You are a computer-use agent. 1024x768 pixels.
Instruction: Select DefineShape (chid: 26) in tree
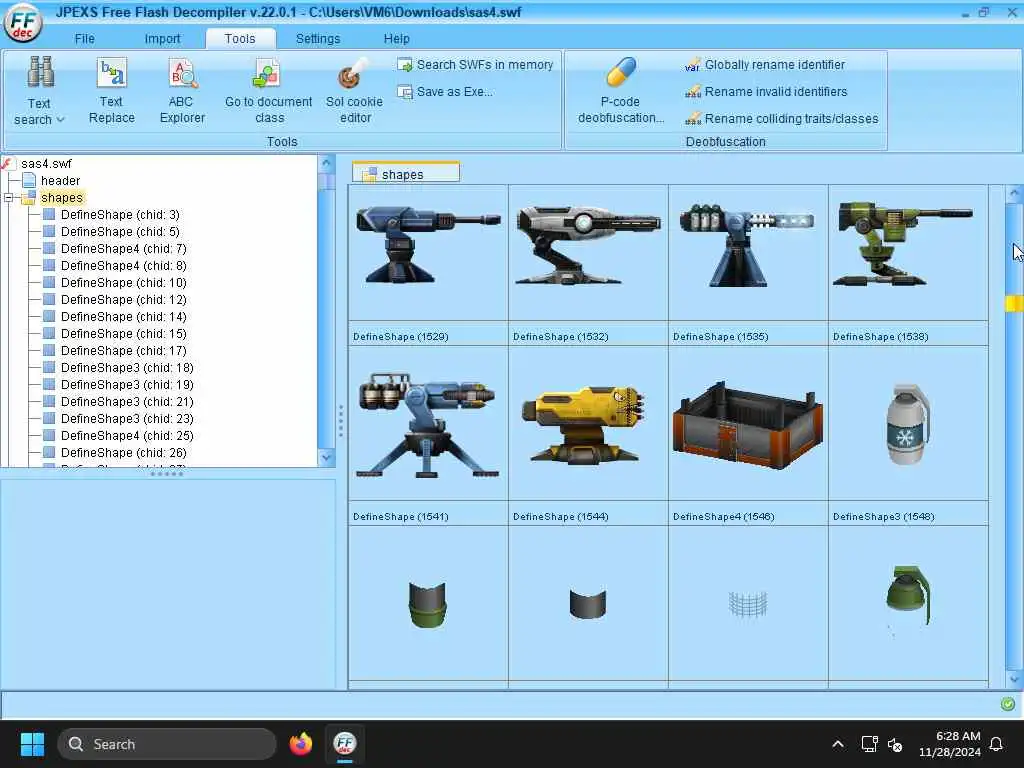click(123, 452)
